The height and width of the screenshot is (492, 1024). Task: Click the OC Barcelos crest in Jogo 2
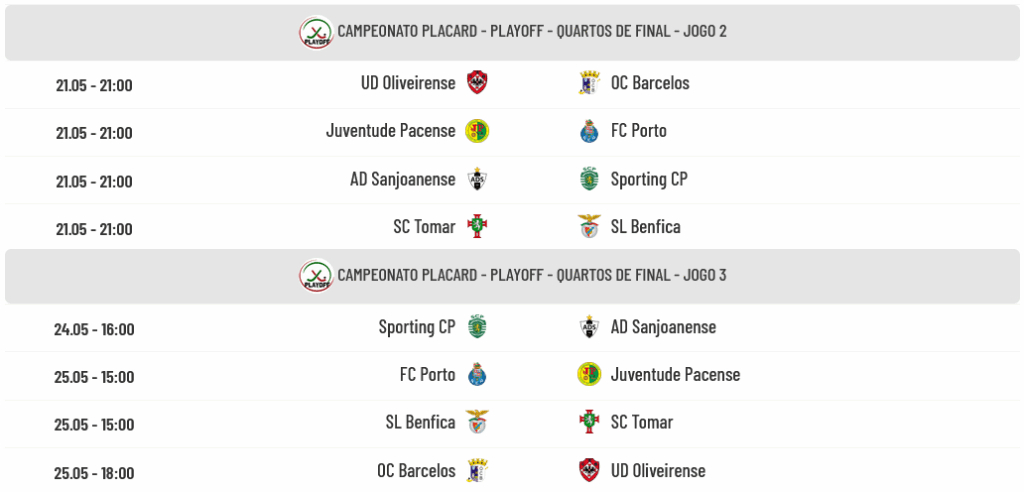589,83
